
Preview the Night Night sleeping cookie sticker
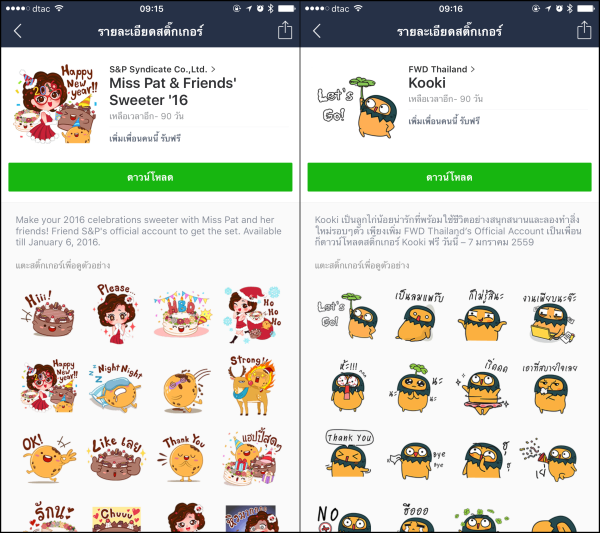(116, 387)
